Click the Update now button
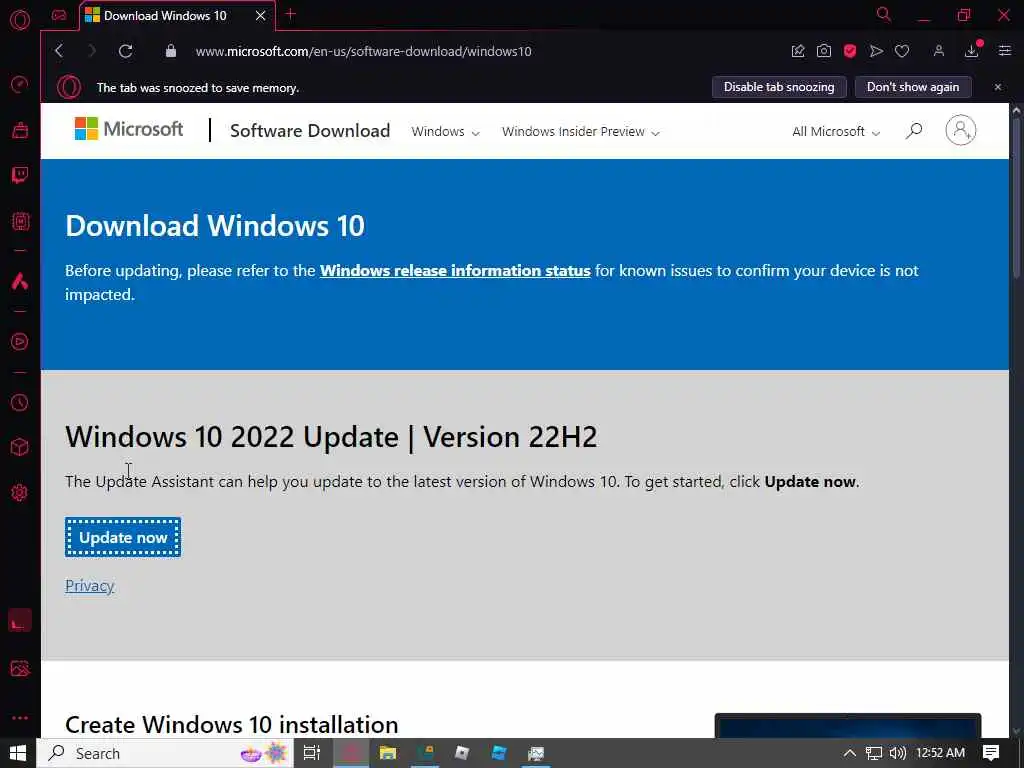 (123, 537)
